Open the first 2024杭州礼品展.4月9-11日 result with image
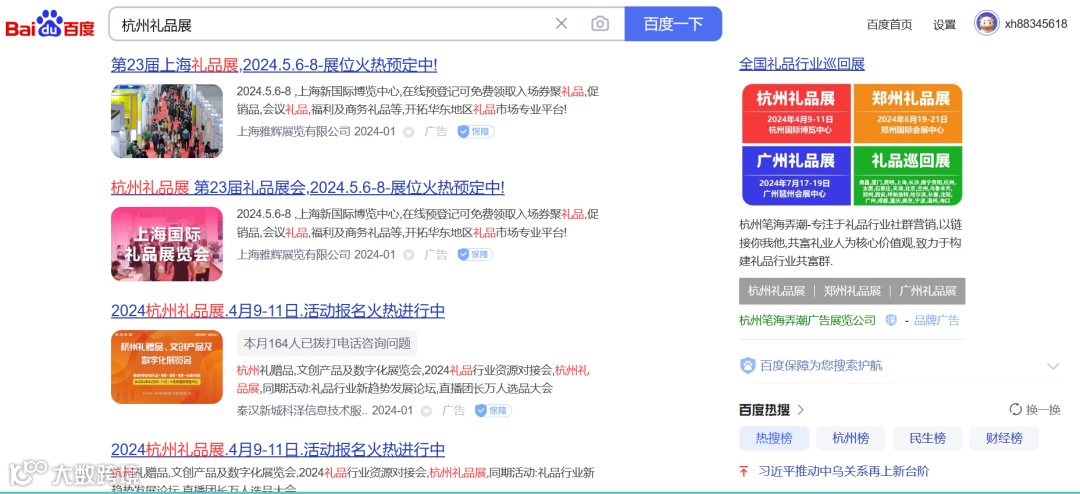 [x=278, y=311]
